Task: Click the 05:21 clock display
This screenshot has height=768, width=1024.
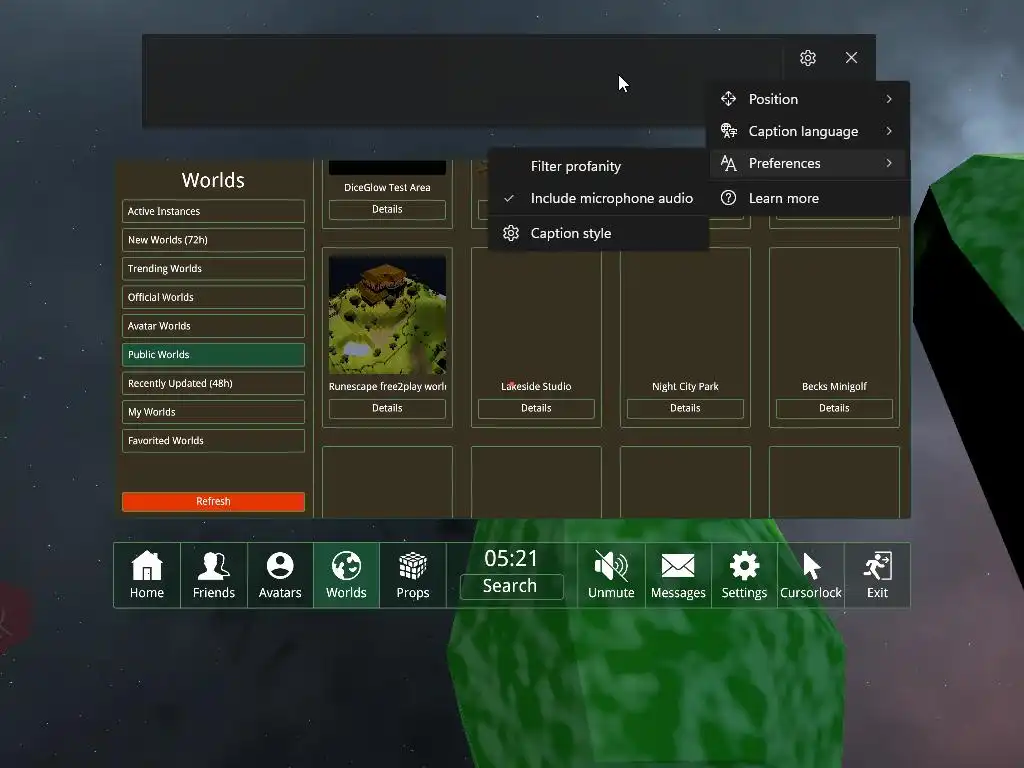Action: point(511,558)
